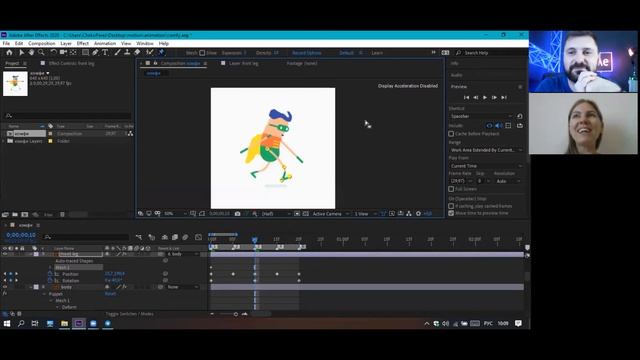Viewport: 640px width, 360px height.
Task: Enable Full Screen checkbox
Action: 451,189
